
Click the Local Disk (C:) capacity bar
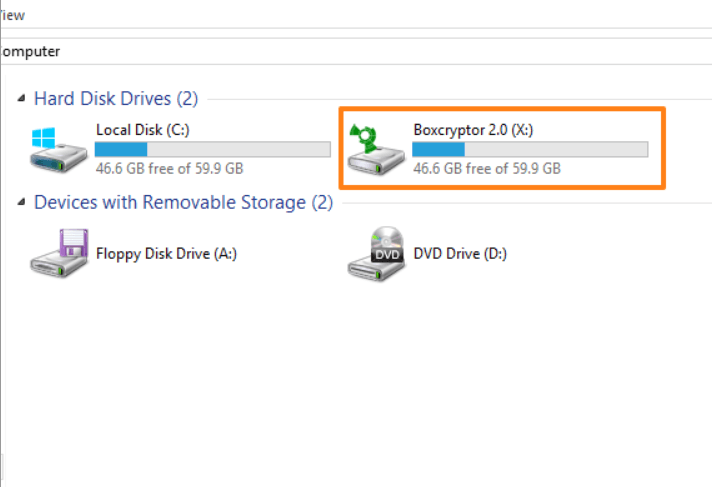click(212, 149)
